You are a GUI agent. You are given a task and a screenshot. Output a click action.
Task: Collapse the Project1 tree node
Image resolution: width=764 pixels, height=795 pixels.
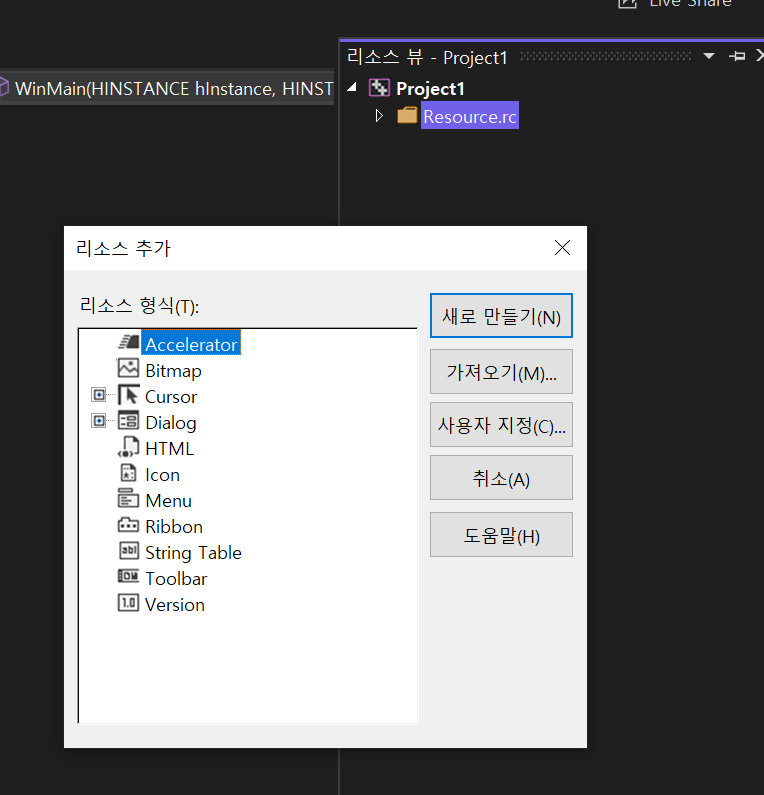(x=352, y=87)
